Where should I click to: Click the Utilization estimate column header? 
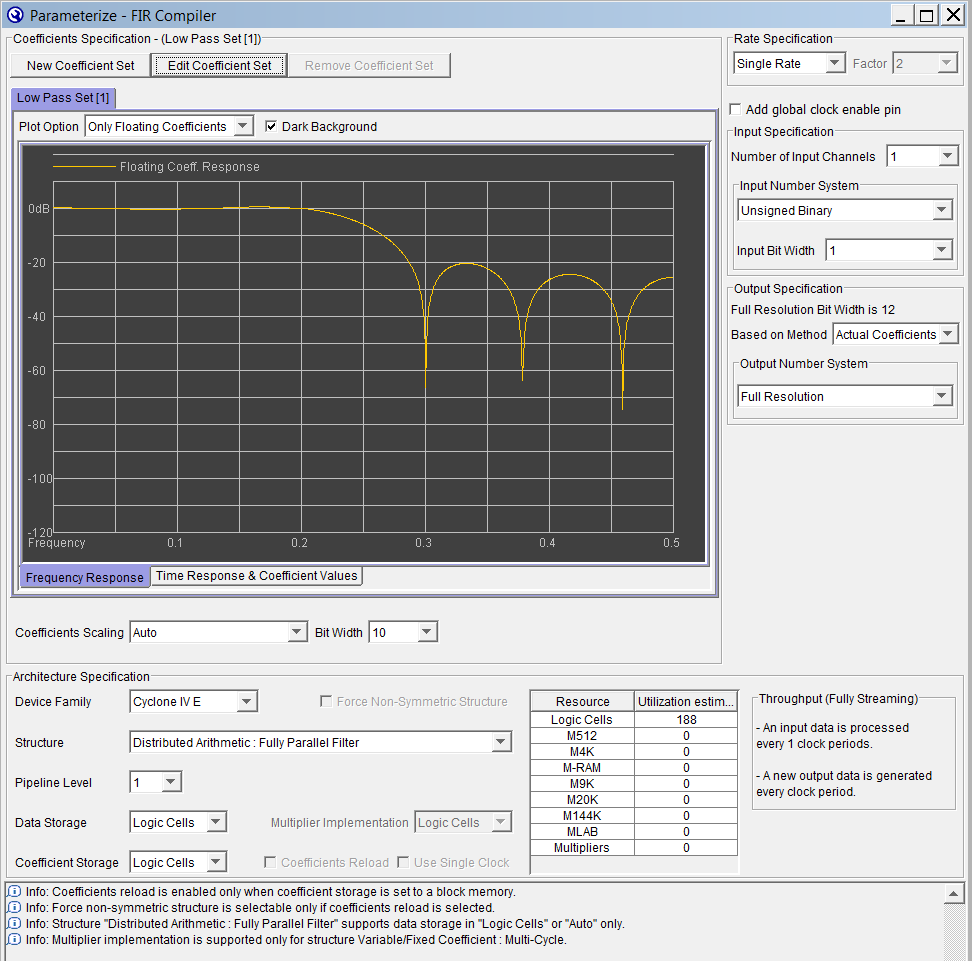pyautogui.click(x=686, y=701)
